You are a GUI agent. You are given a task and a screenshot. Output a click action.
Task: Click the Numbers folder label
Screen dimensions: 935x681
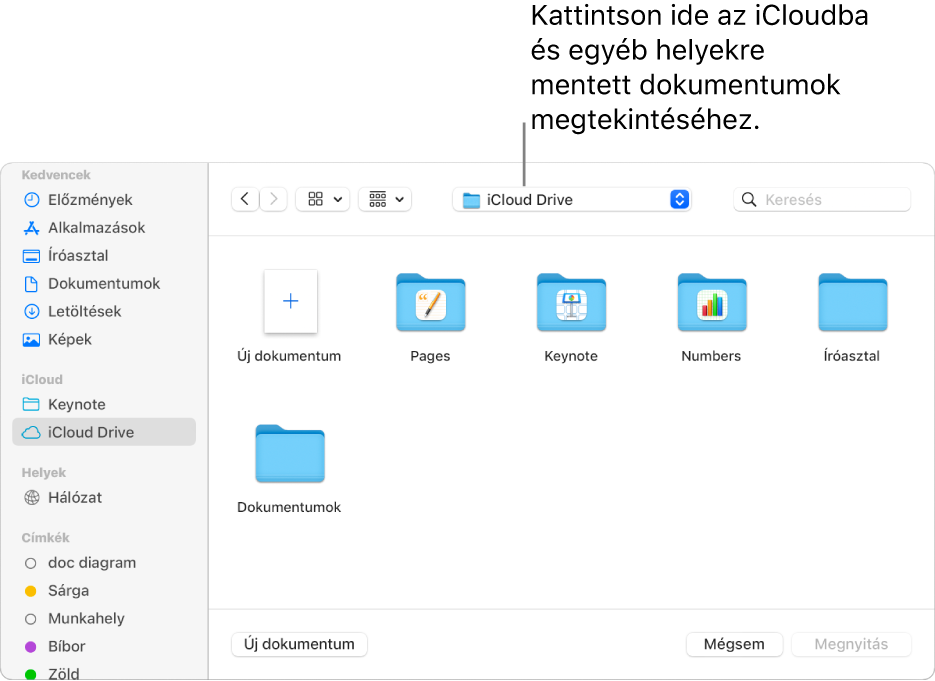(711, 356)
